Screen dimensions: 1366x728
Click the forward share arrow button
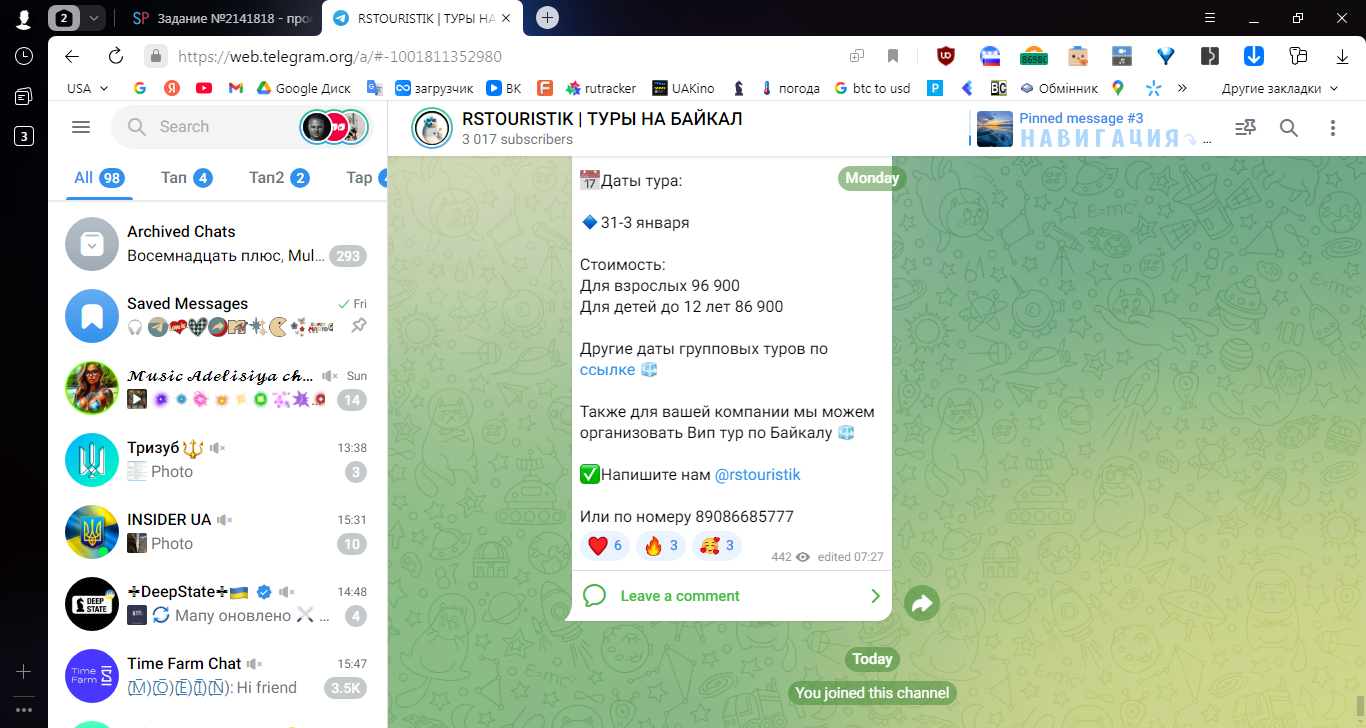click(922, 603)
